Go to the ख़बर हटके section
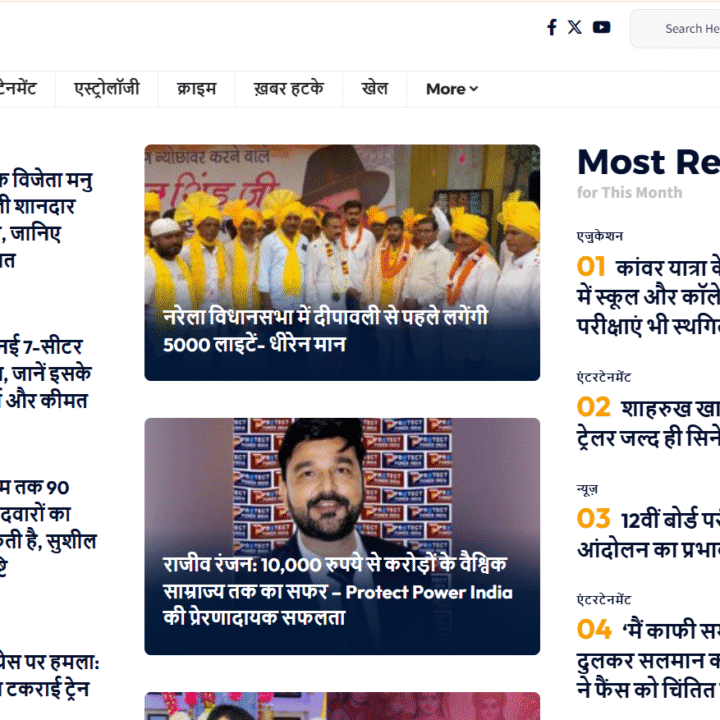 pos(288,89)
